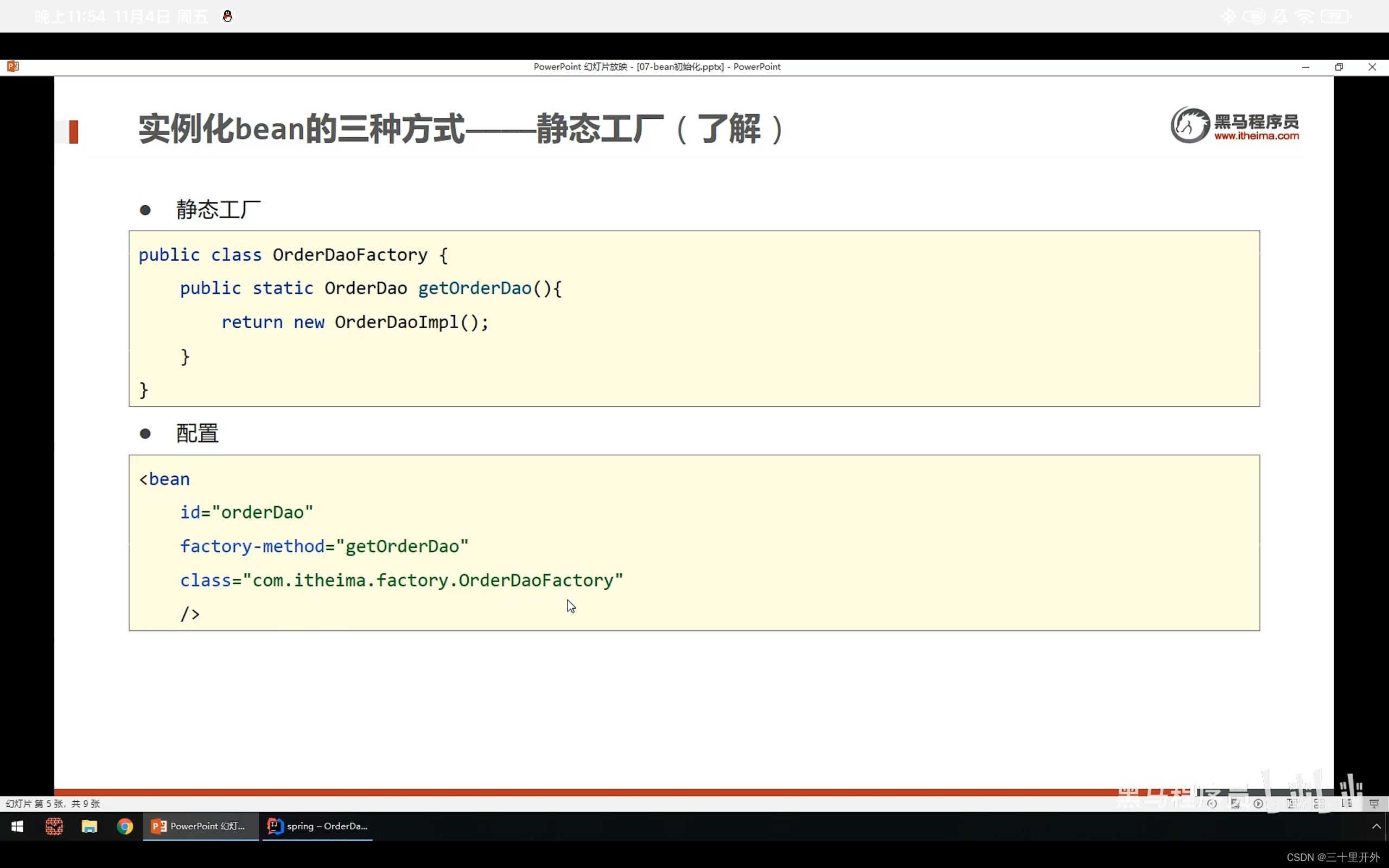Click the PowerPoint ribbon menu area
The height and width of the screenshot is (868, 1389).
coord(694,66)
